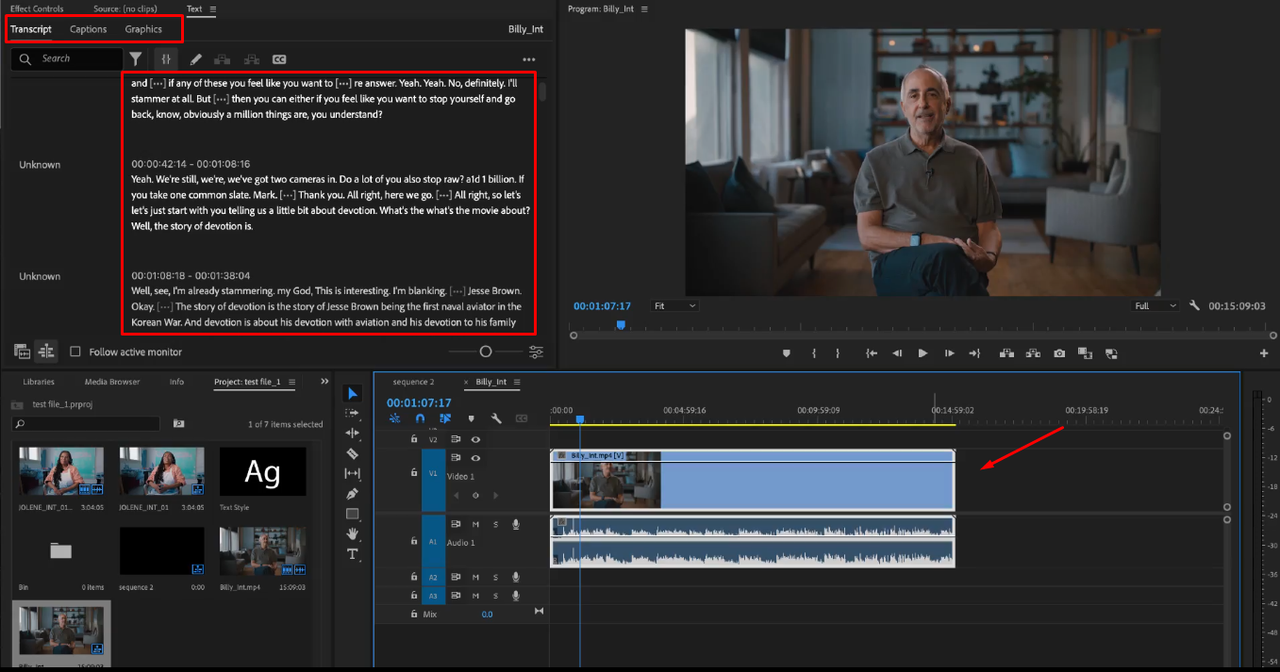This screenshot has width=1280, height=672.
Task: Select the Rectangle tool
Action: click(x=352, y=514)
